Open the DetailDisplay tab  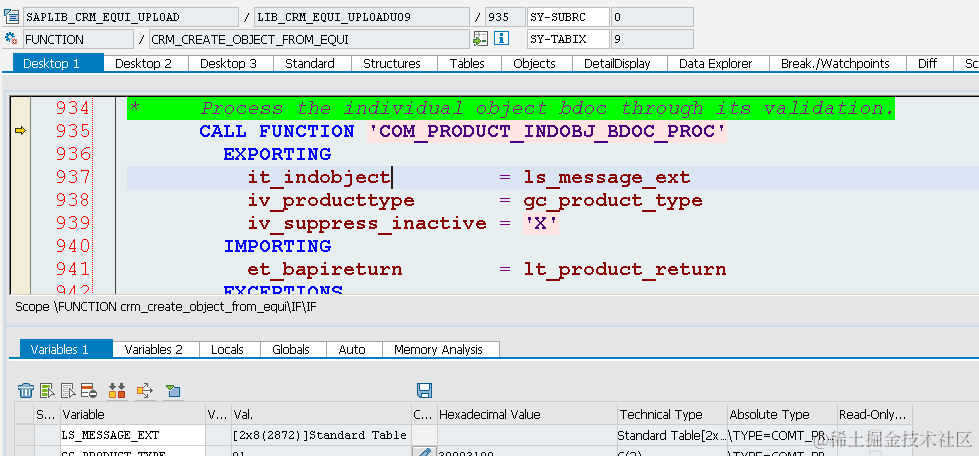coord(617,63)
